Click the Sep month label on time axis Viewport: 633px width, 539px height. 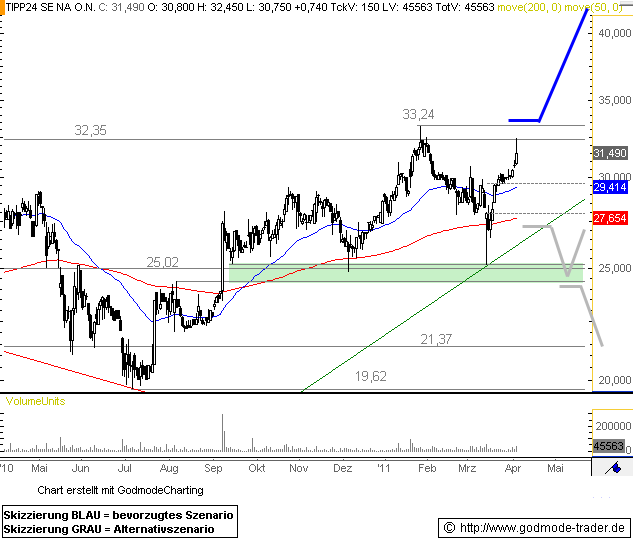point(213,468)
